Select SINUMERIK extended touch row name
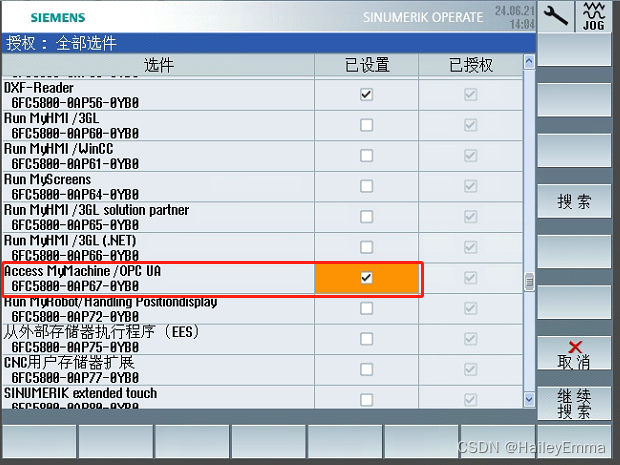Image resolution: width=620 pixels, height=465 pixels. 80,393
